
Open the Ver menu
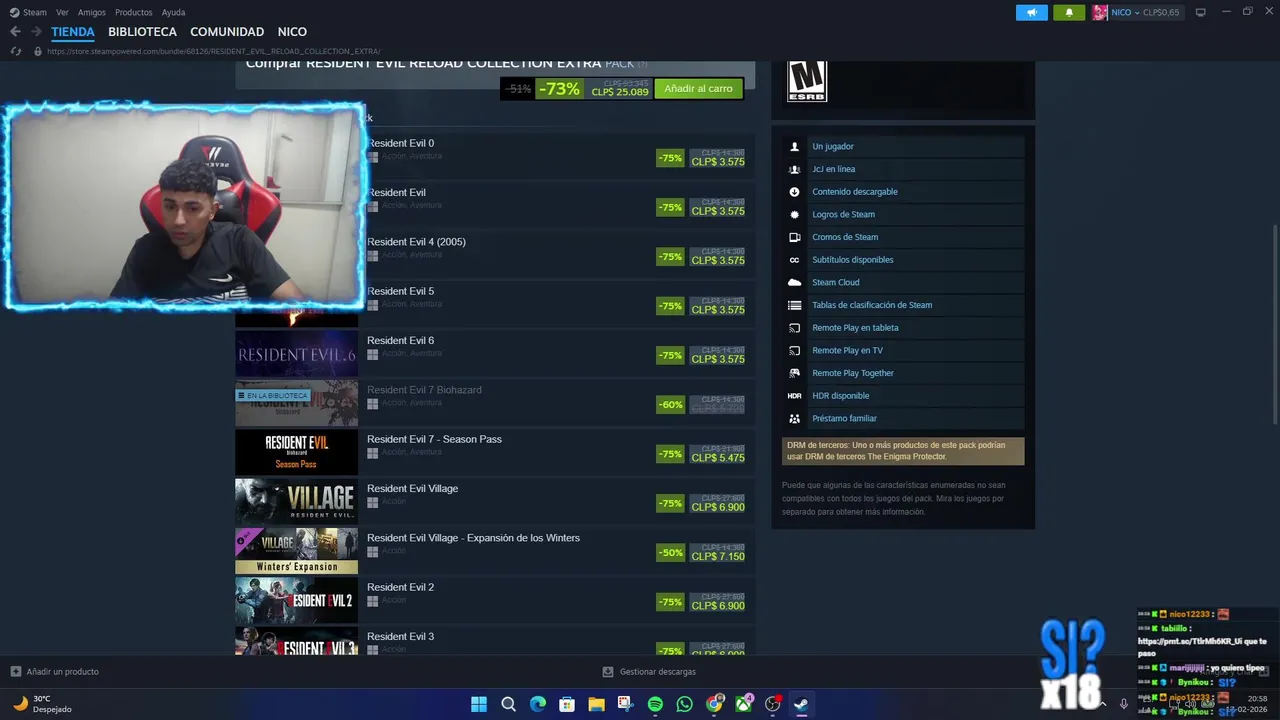(62, 12)
